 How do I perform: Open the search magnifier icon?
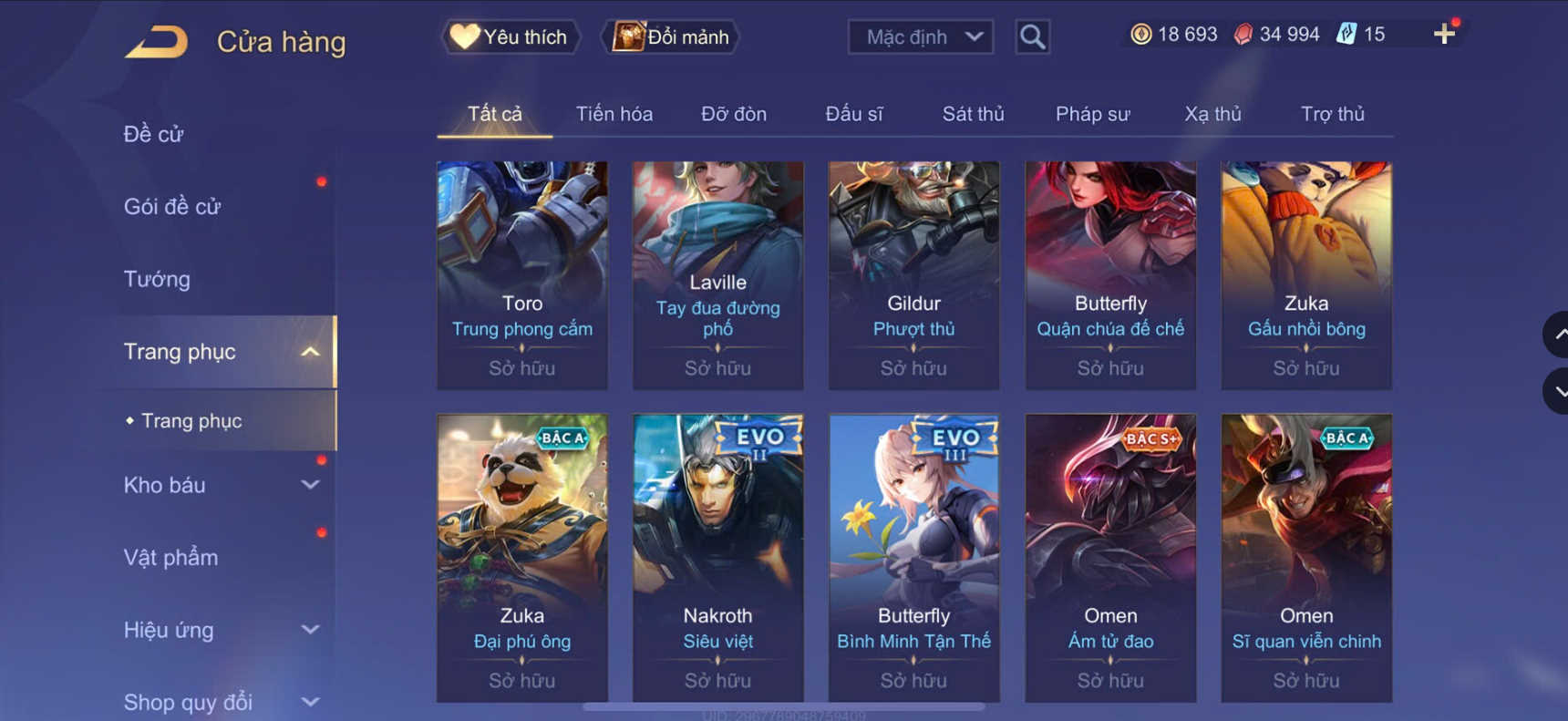coord(1032,37)
